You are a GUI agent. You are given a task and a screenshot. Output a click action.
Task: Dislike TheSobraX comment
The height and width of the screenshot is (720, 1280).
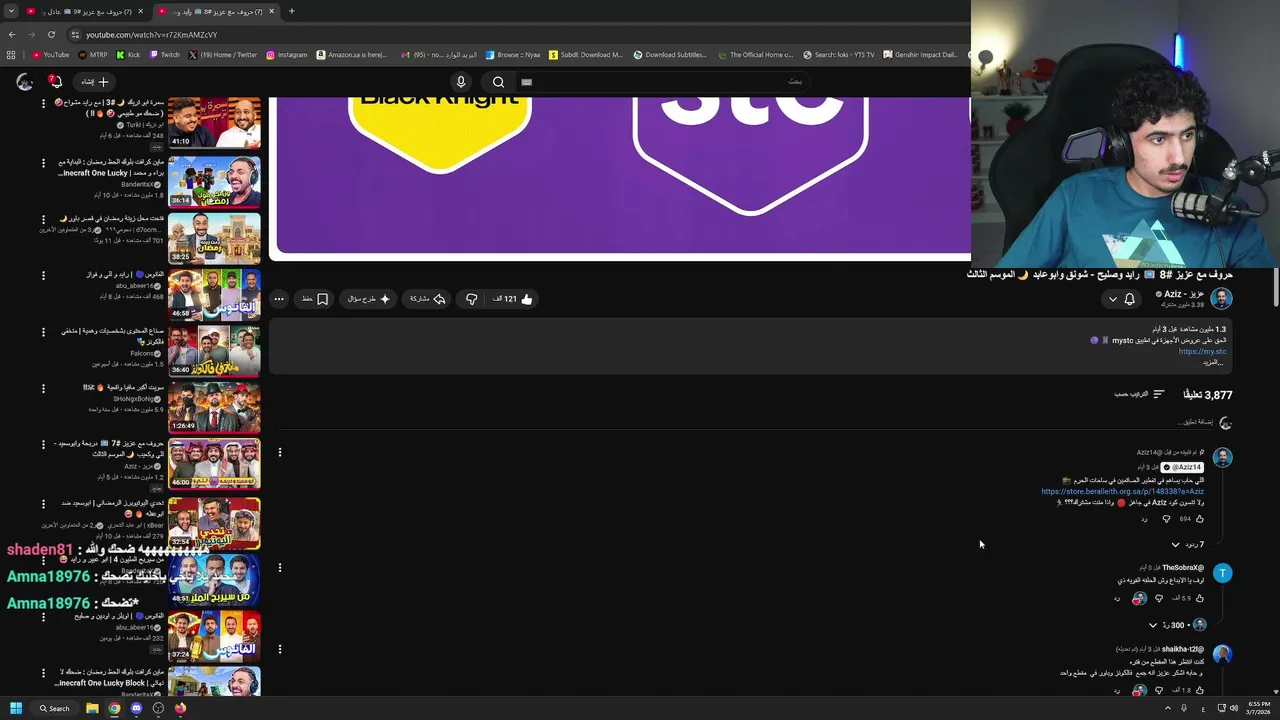coord(1159,598)
